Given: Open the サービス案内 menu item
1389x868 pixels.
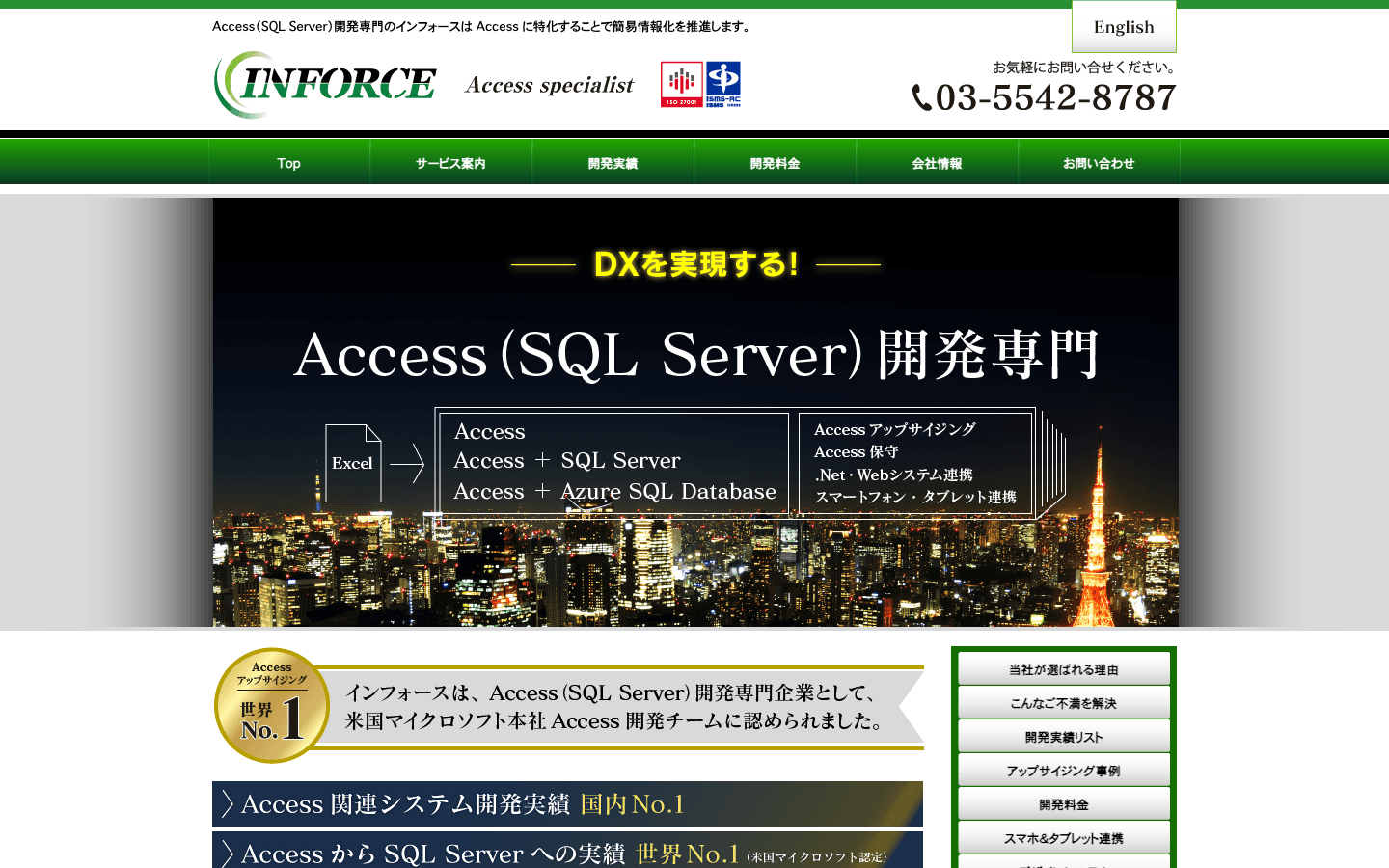Looking at the screenshot, I should click(450, 163).
